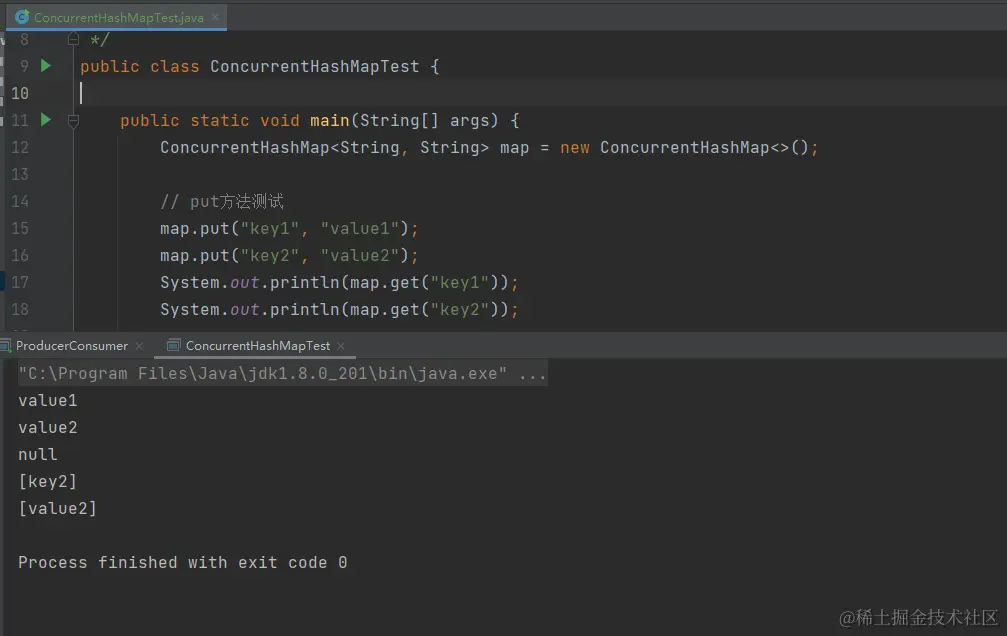Click the ConcurrentHashMapTest run tab icon

coord(173,346)
